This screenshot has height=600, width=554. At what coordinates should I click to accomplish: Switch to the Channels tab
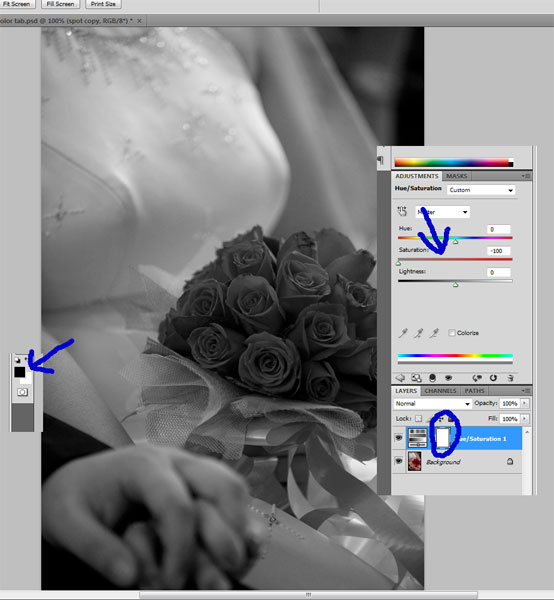pyautogui.click(x=440, y=391)
